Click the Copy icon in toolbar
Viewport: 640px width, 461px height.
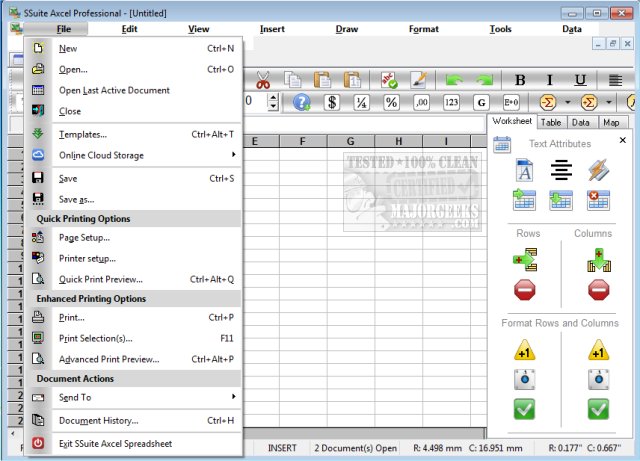(292, 80)
